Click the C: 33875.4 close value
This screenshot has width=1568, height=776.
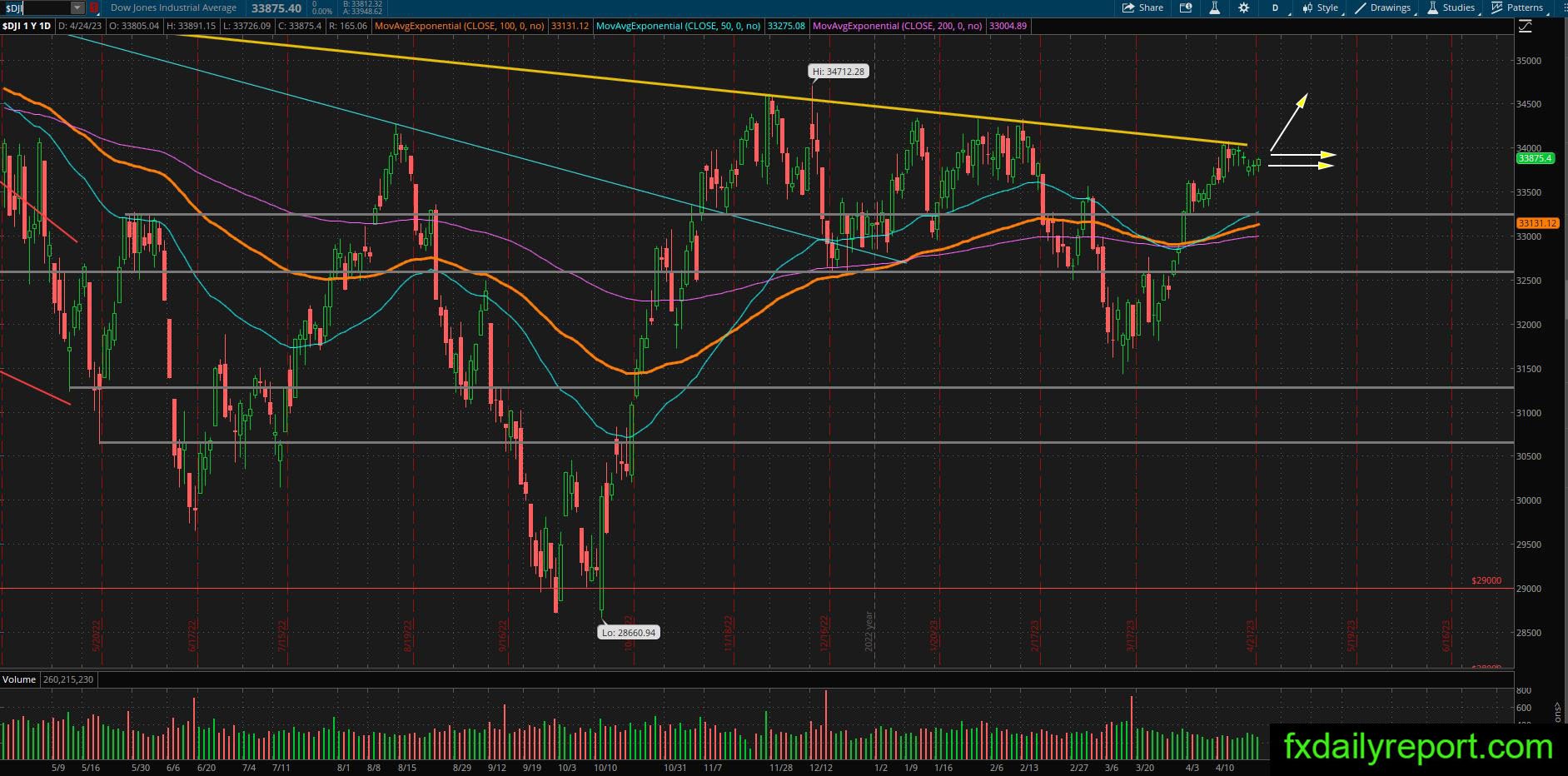[x=299, y=26]
